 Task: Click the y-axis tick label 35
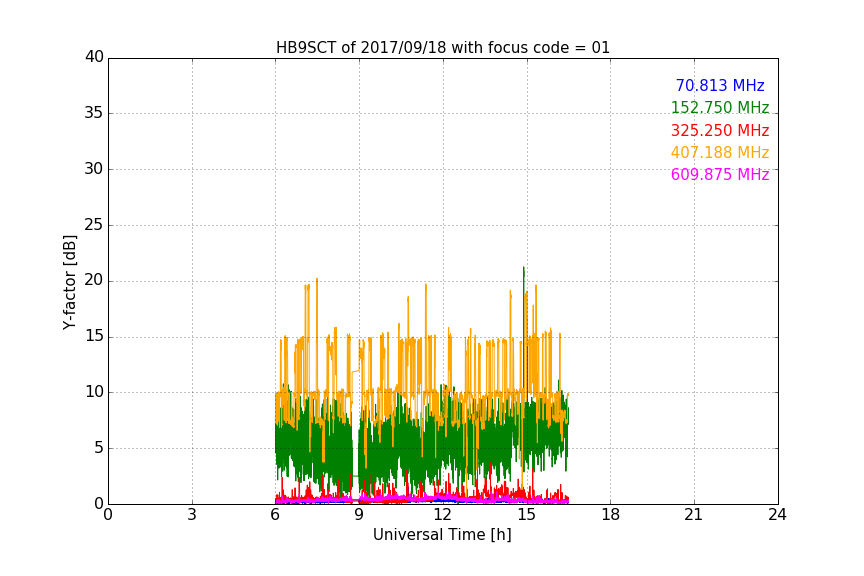tap(94, 113)
